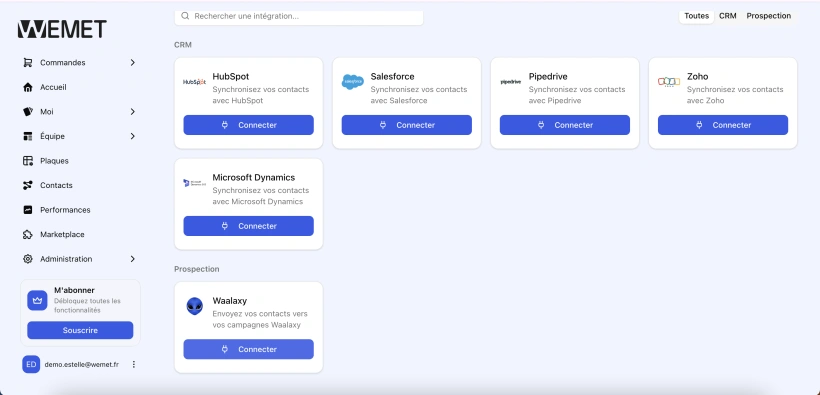
Task: Click the Contacts network icon
Action: pos(28,185)
